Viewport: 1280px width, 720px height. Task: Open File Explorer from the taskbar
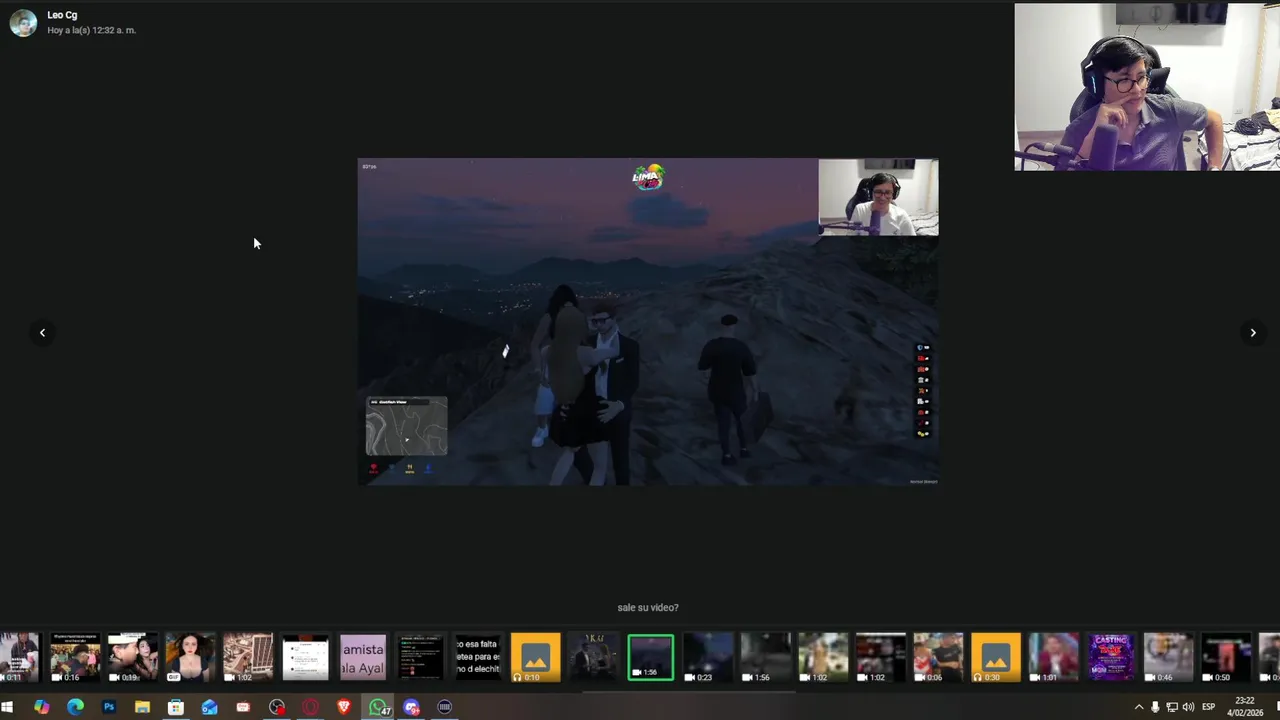142,707
